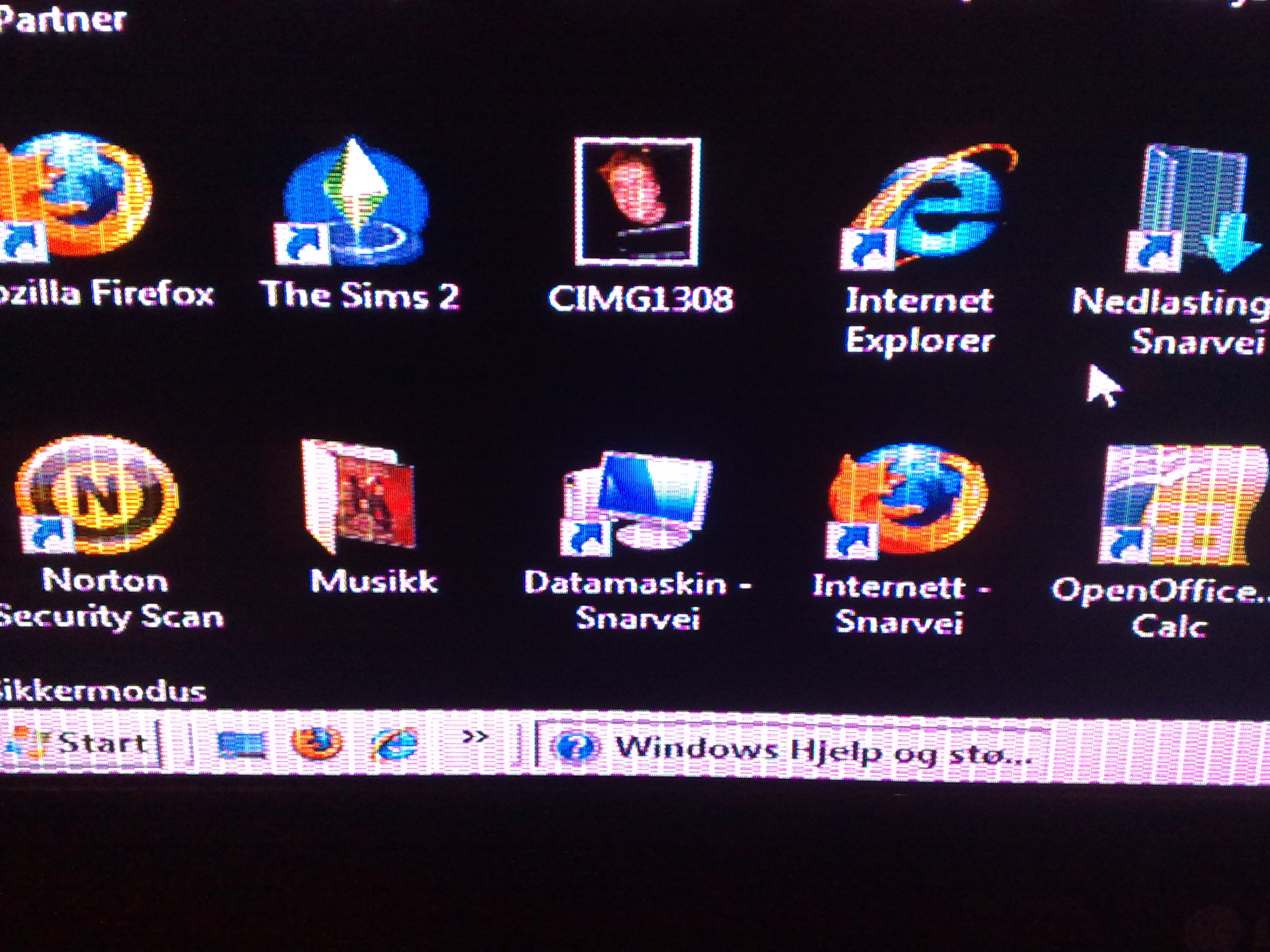Viewport: 1270px width, 952px height.
Task: Select the 'Musikk' folder label
Action: click(x=374, y=581)
